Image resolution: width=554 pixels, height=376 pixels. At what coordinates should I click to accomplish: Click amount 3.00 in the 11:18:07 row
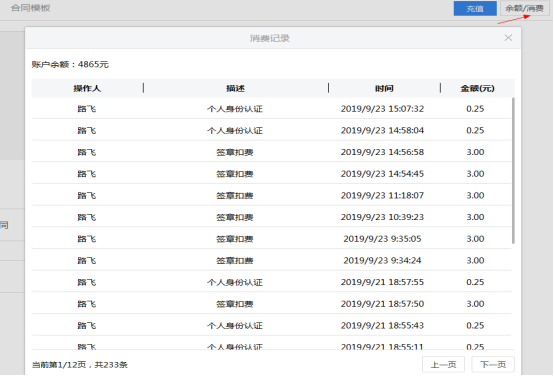tap(475, 195)
